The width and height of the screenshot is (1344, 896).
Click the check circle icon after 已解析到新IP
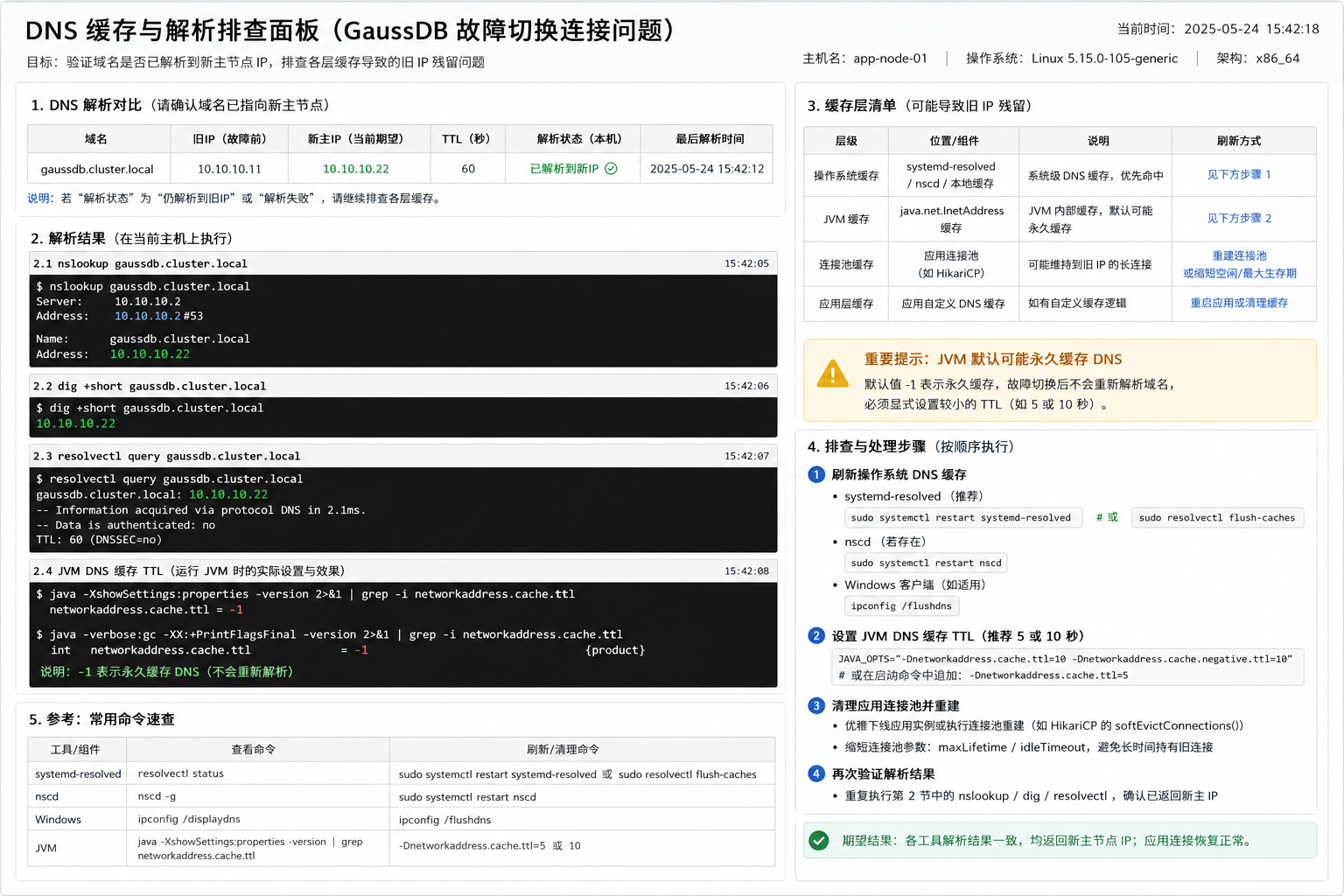click(x=611, y=169)
